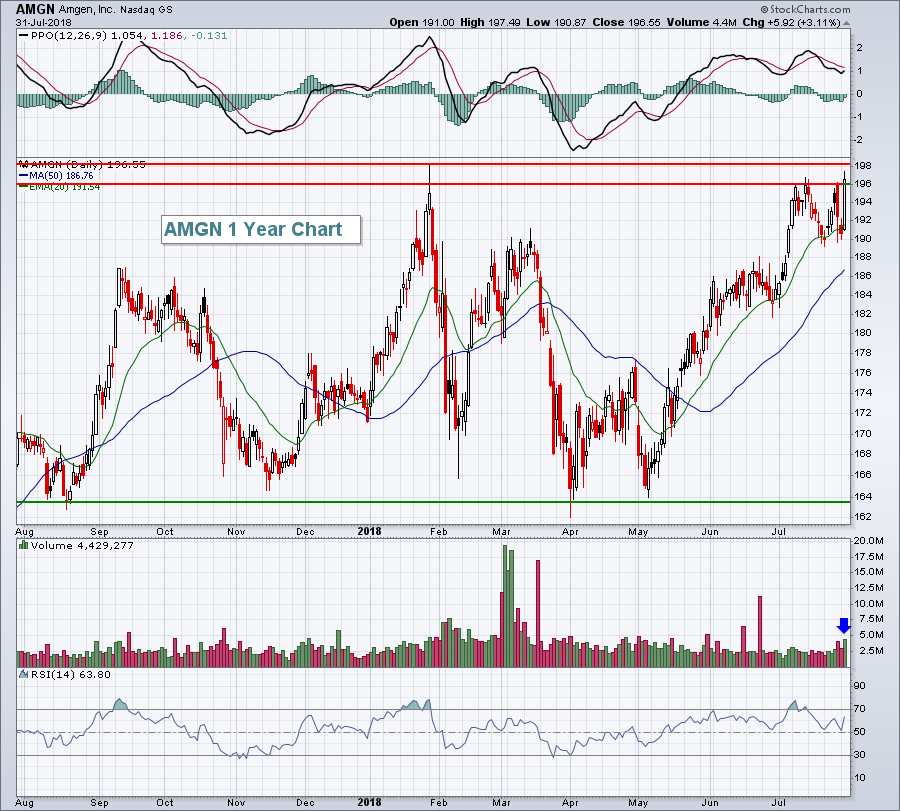
Task: Click the AMGN 1 Year Chart annotation box
Action: [261, 230]
